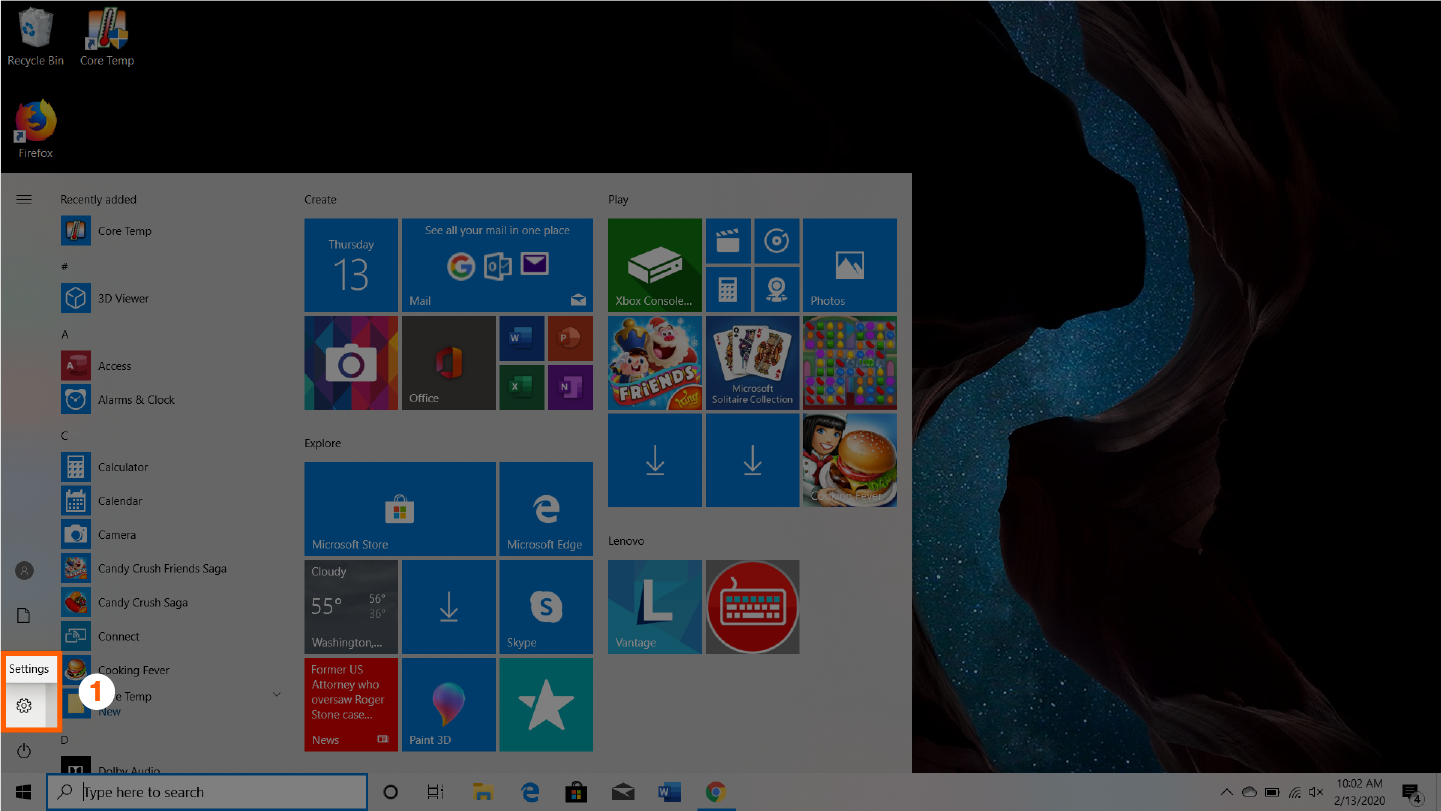Launch the Groove Music small tile
Screen dimensions: 1441x811
click(x=776, y=241)
